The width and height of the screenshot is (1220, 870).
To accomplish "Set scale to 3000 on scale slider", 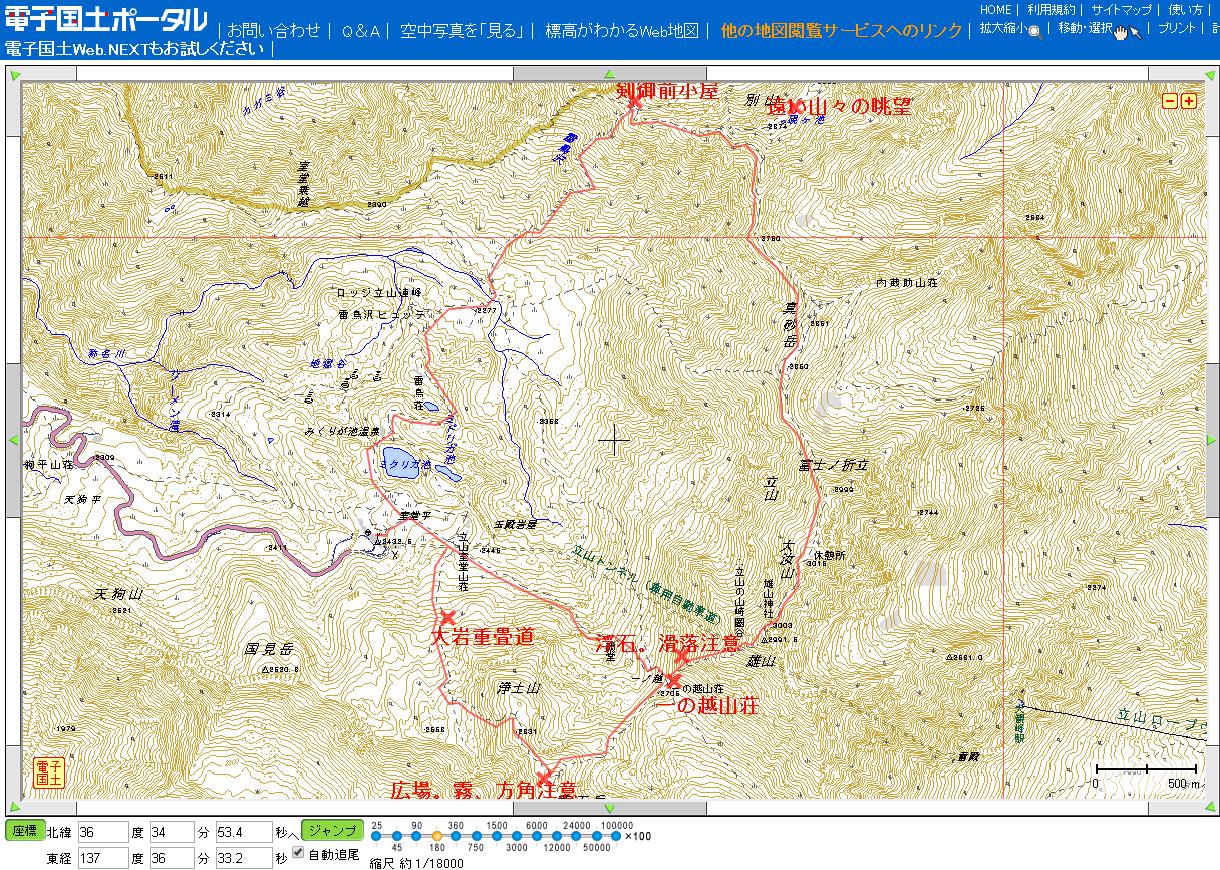I will (516, 835).
